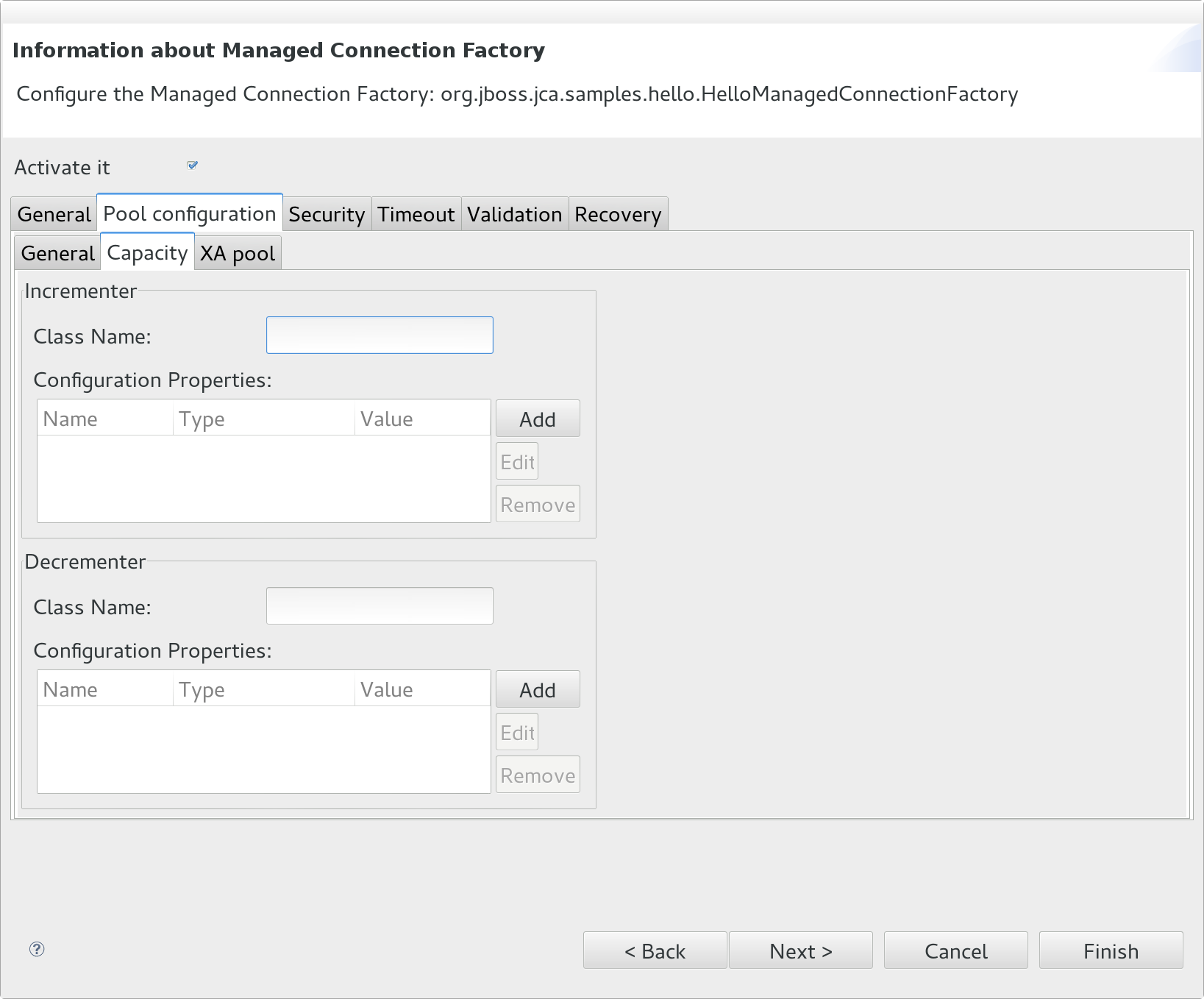Go to the Recovery tab

click(x=618, y=214)
